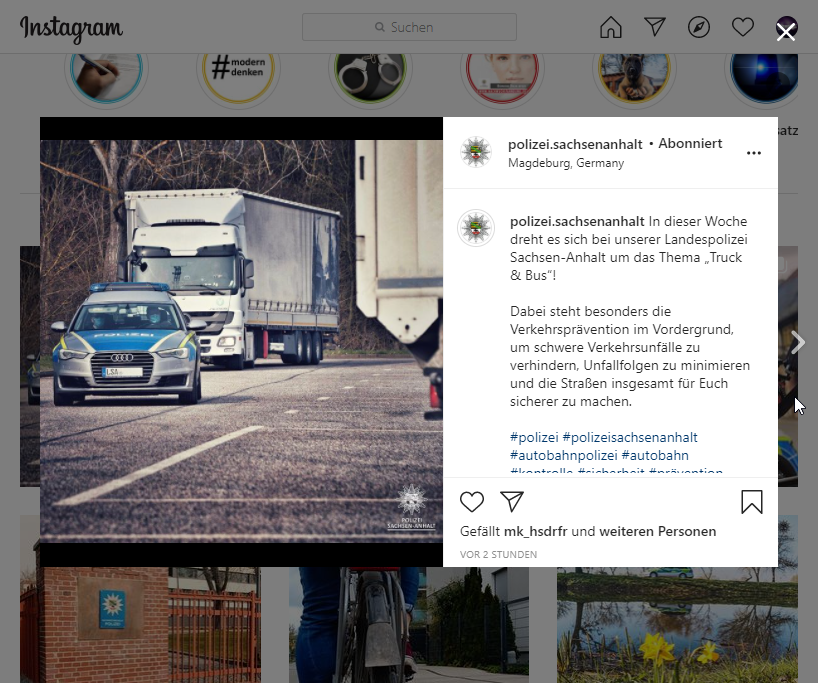Click the #polizeisachsenanhalt hashtag
Viewport: 818px width, 683px height.
[x=630, y=437]
